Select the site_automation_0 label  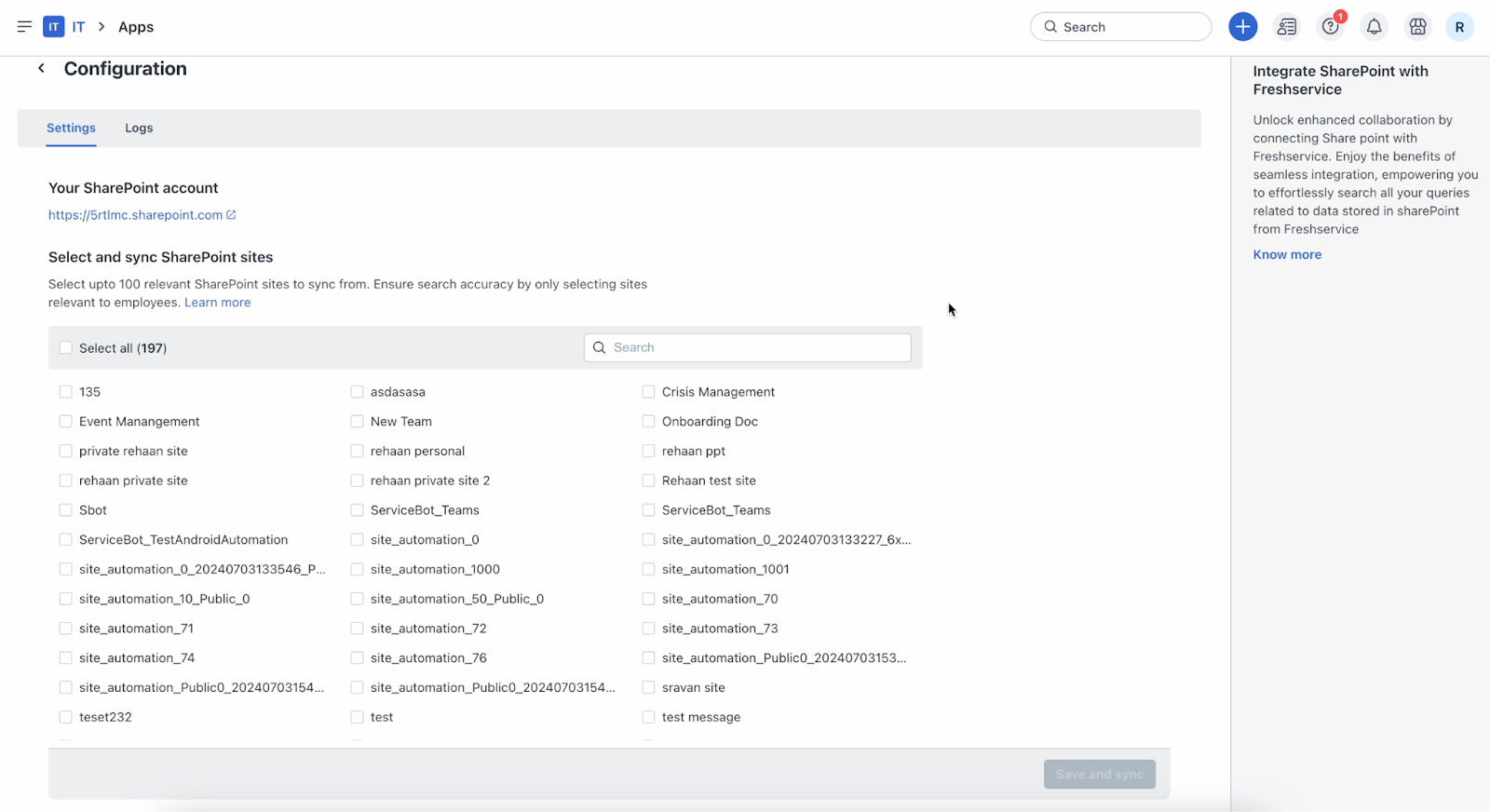click(x=425, y=539)
